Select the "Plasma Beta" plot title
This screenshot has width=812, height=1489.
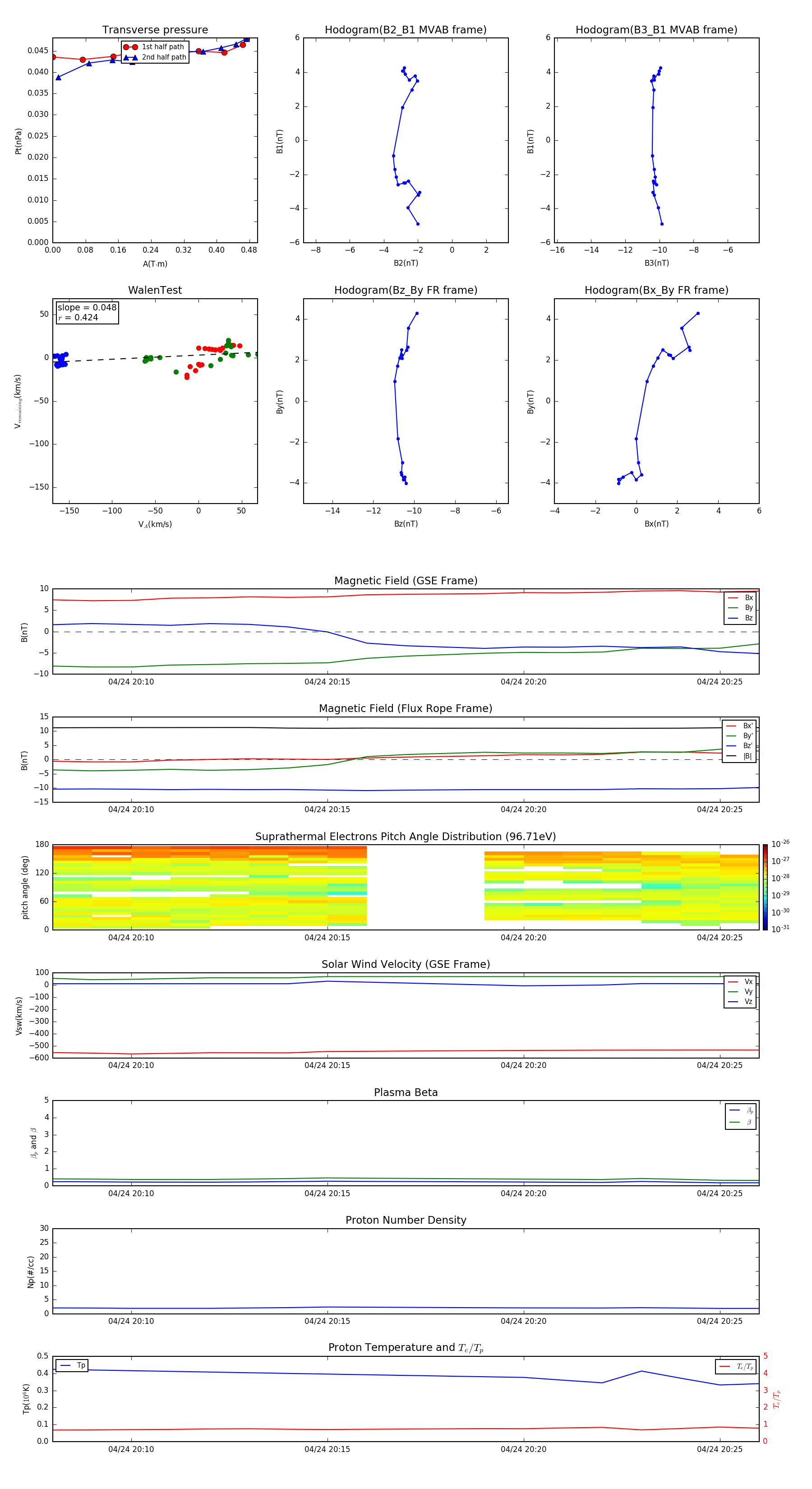coord(406,1093)
